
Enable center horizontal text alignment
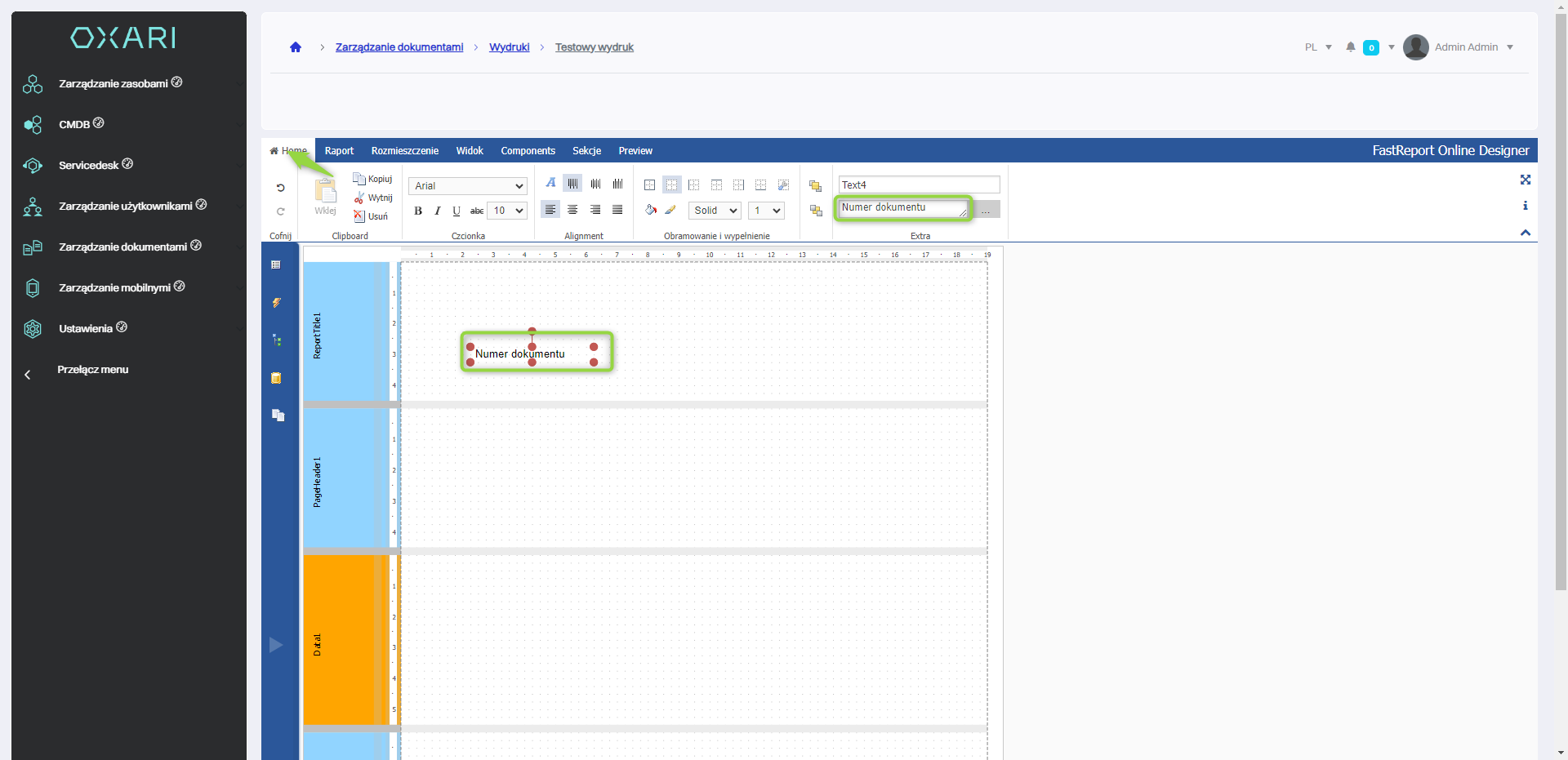point(572,210)
